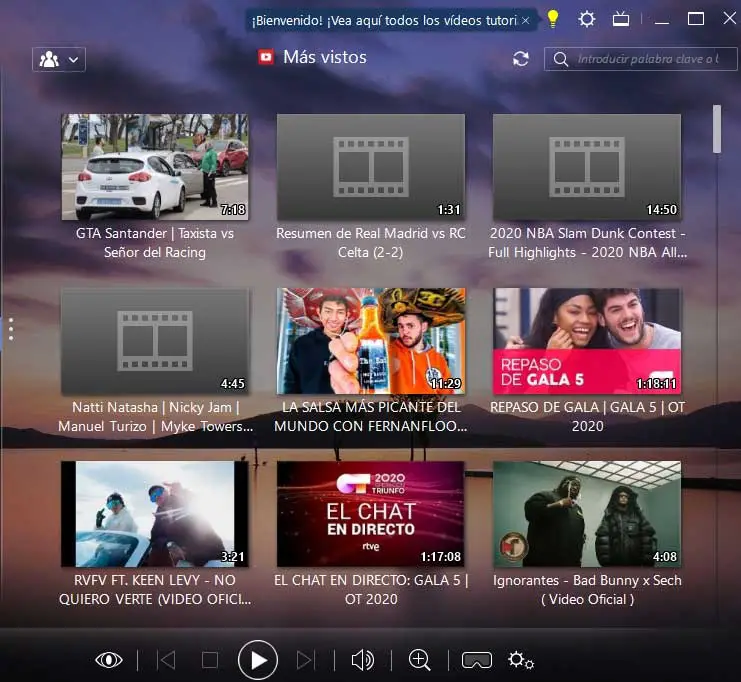Toggle the speaker volume icon

[363, 660]
